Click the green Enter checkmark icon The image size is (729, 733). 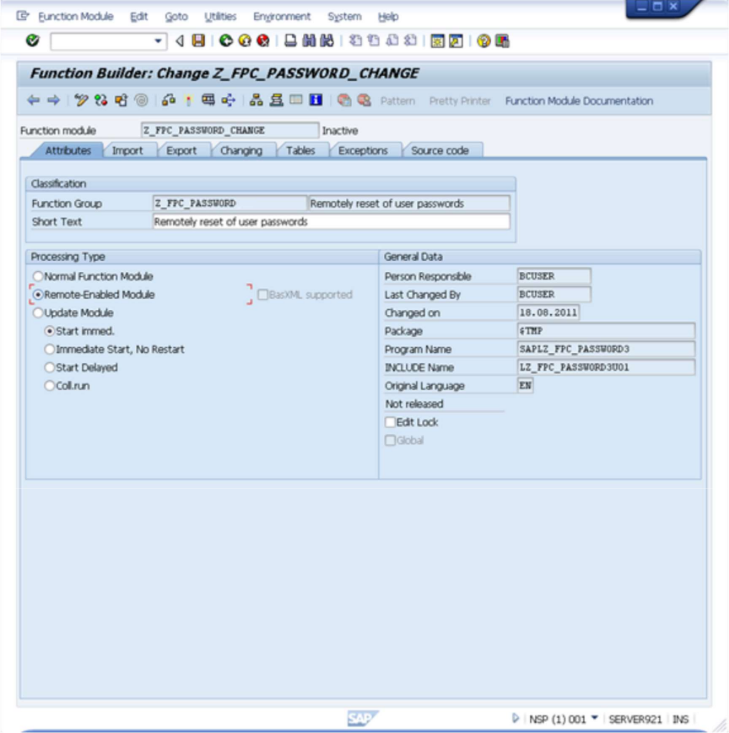(x=32, y=41)
